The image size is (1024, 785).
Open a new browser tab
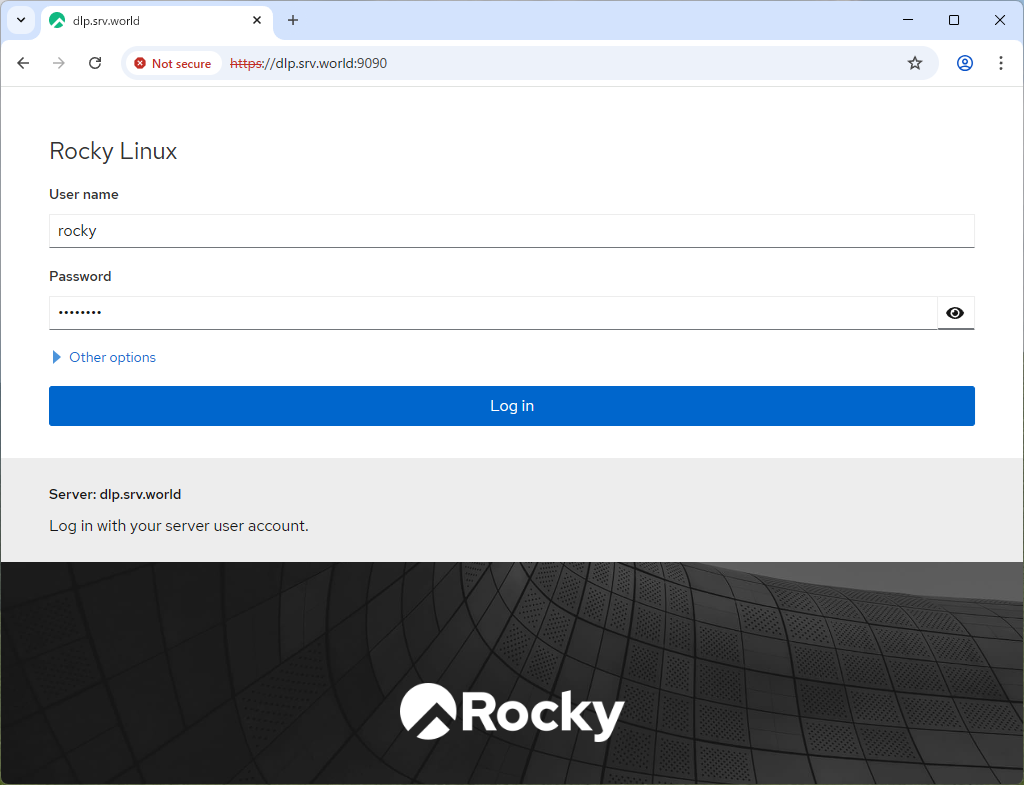292,20
